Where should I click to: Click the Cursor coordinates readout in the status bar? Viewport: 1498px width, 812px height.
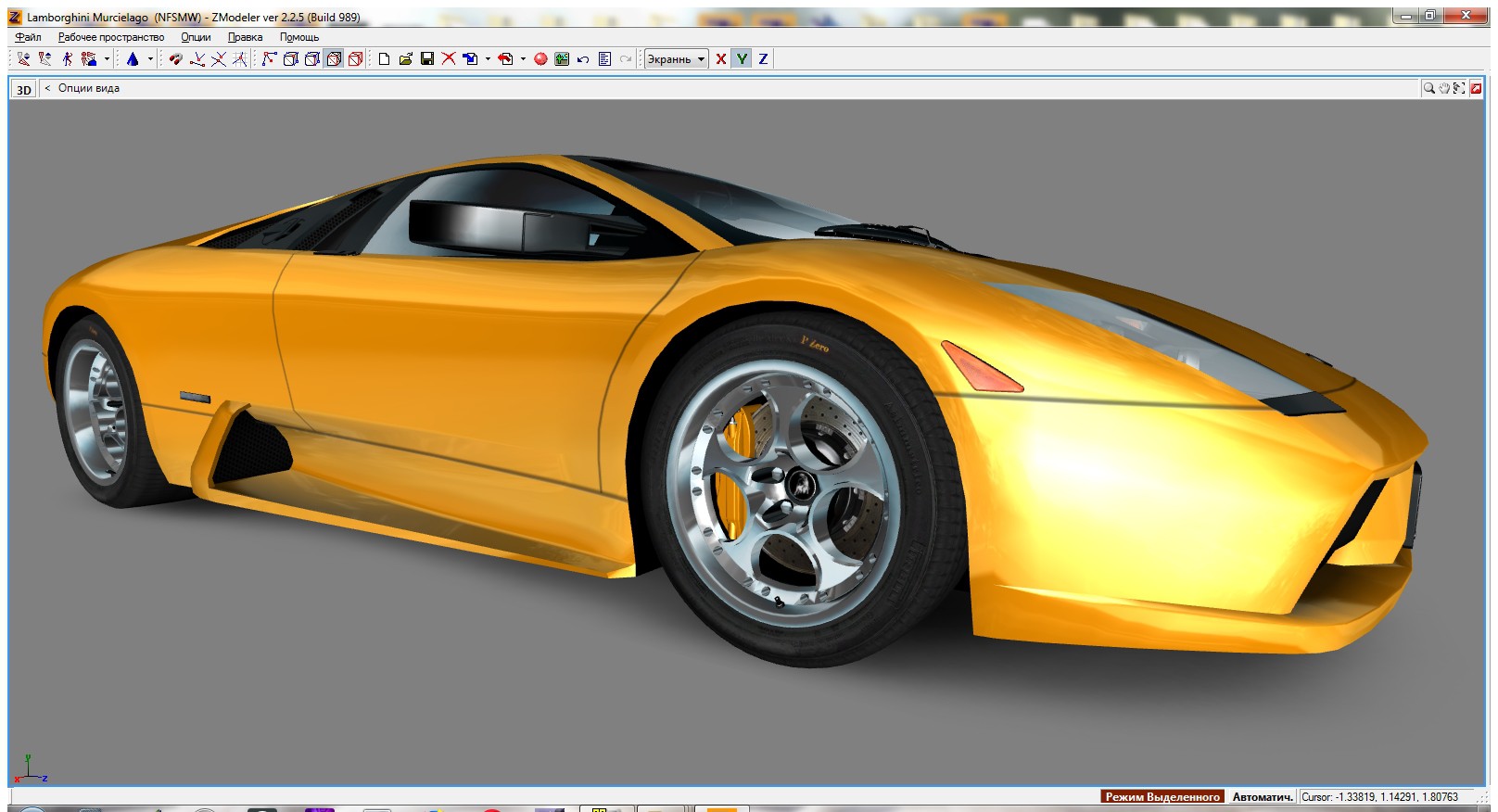click(1379, 796)
